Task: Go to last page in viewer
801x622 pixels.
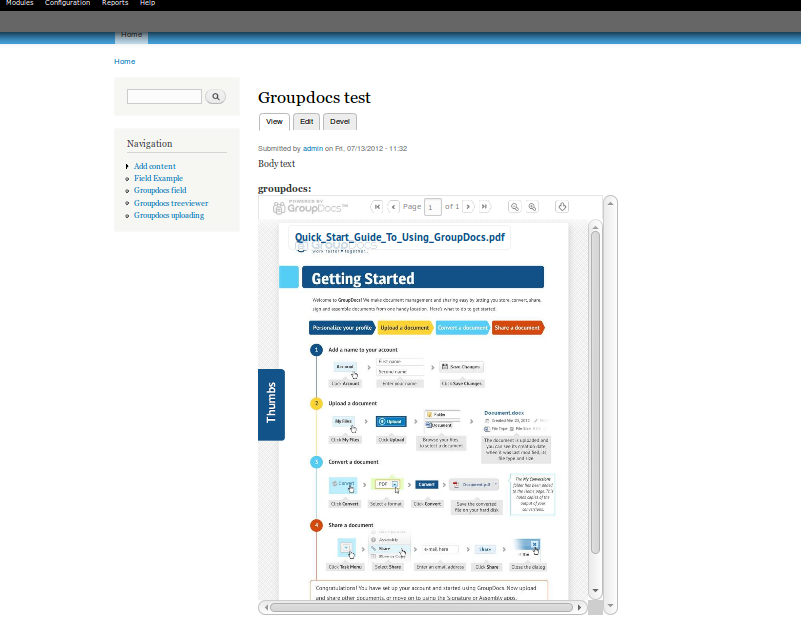Action: click(x=484, y=207)
